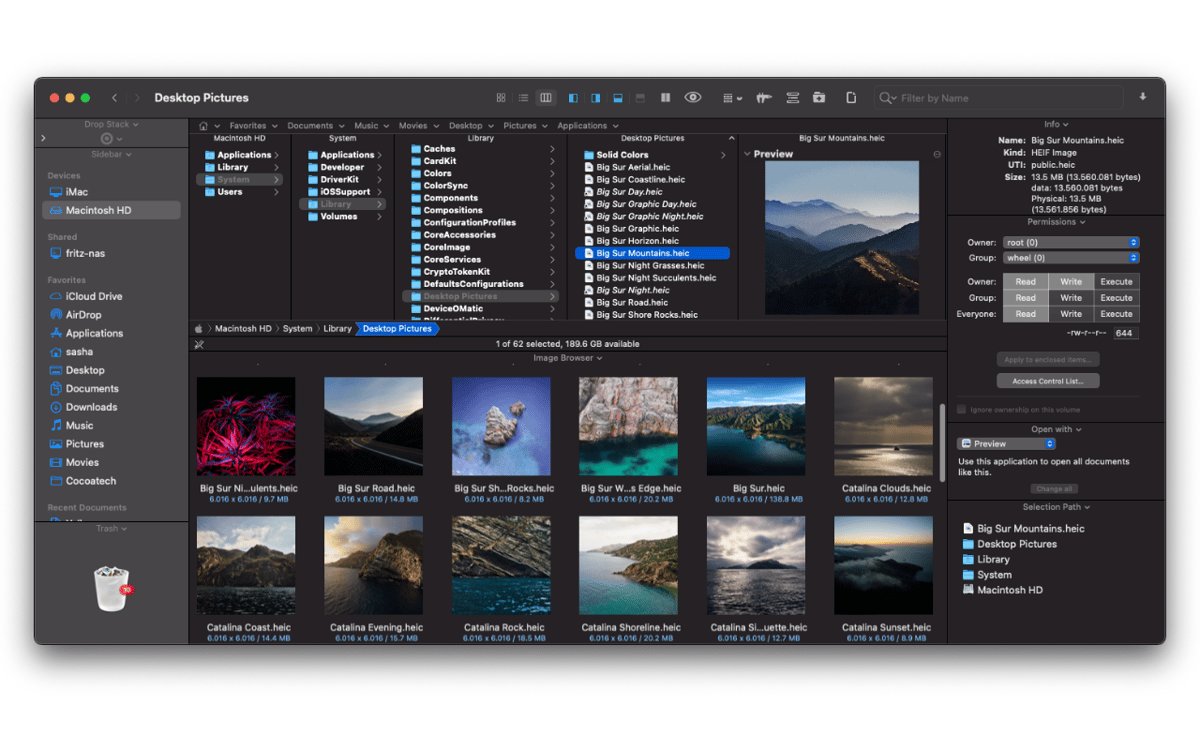Viewport: 1200px width, 750px height.
Task: Open the Owner root (0) dropdown
Action: pyautogui.click(x=1071, y=242)
